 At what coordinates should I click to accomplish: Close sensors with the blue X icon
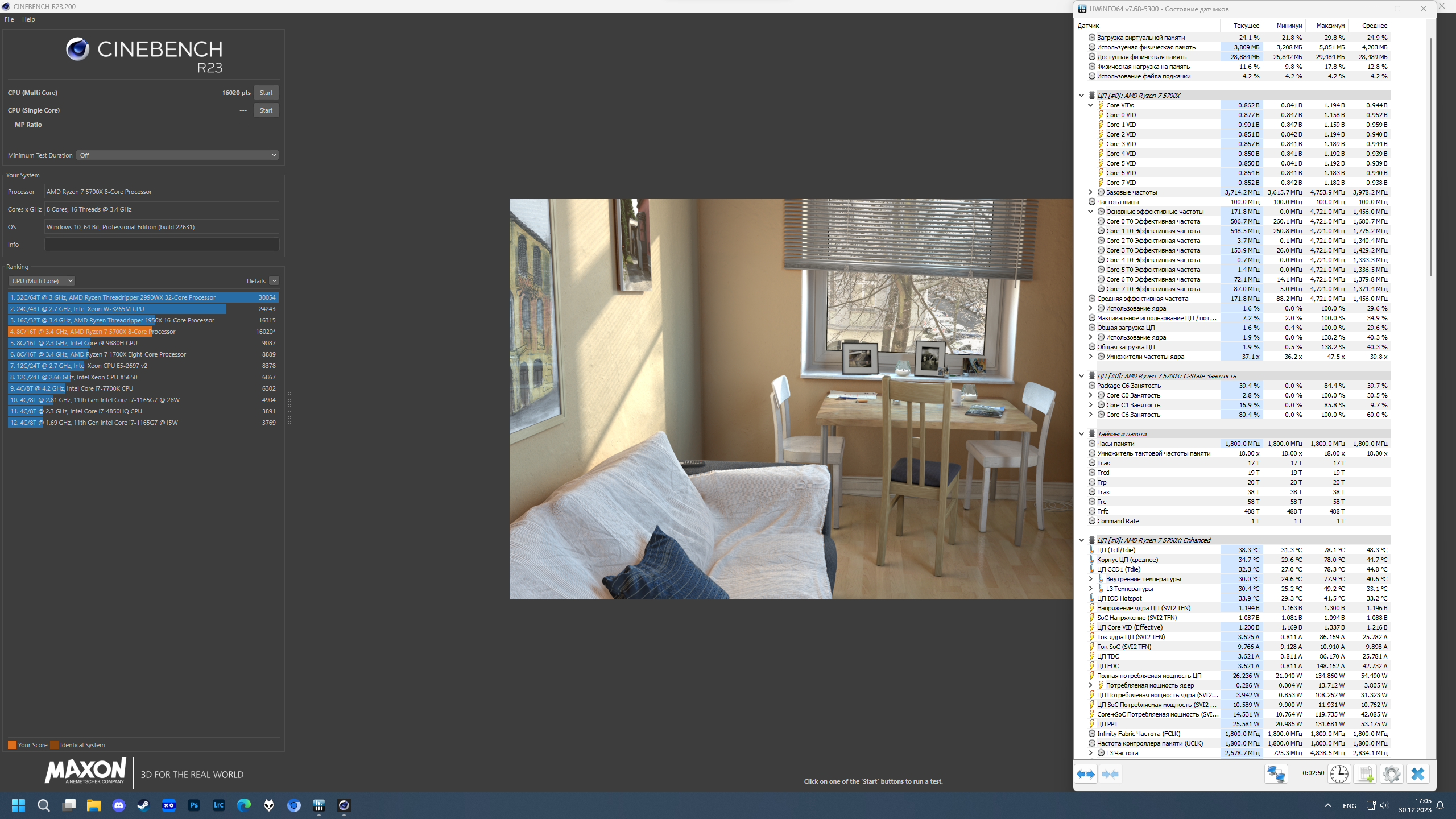[1417, 774]
